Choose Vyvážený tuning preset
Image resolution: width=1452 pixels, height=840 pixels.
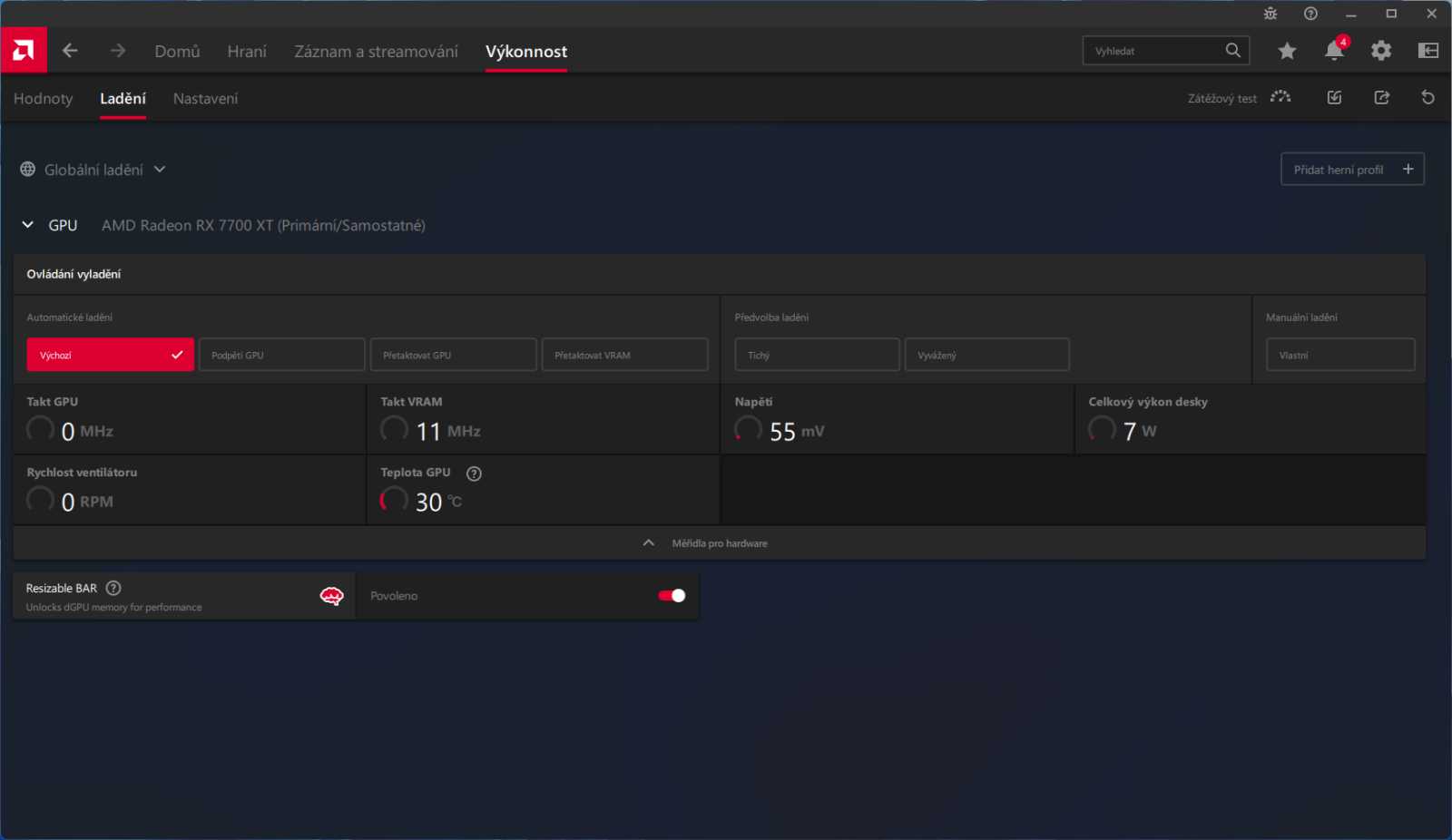(986, 355)
